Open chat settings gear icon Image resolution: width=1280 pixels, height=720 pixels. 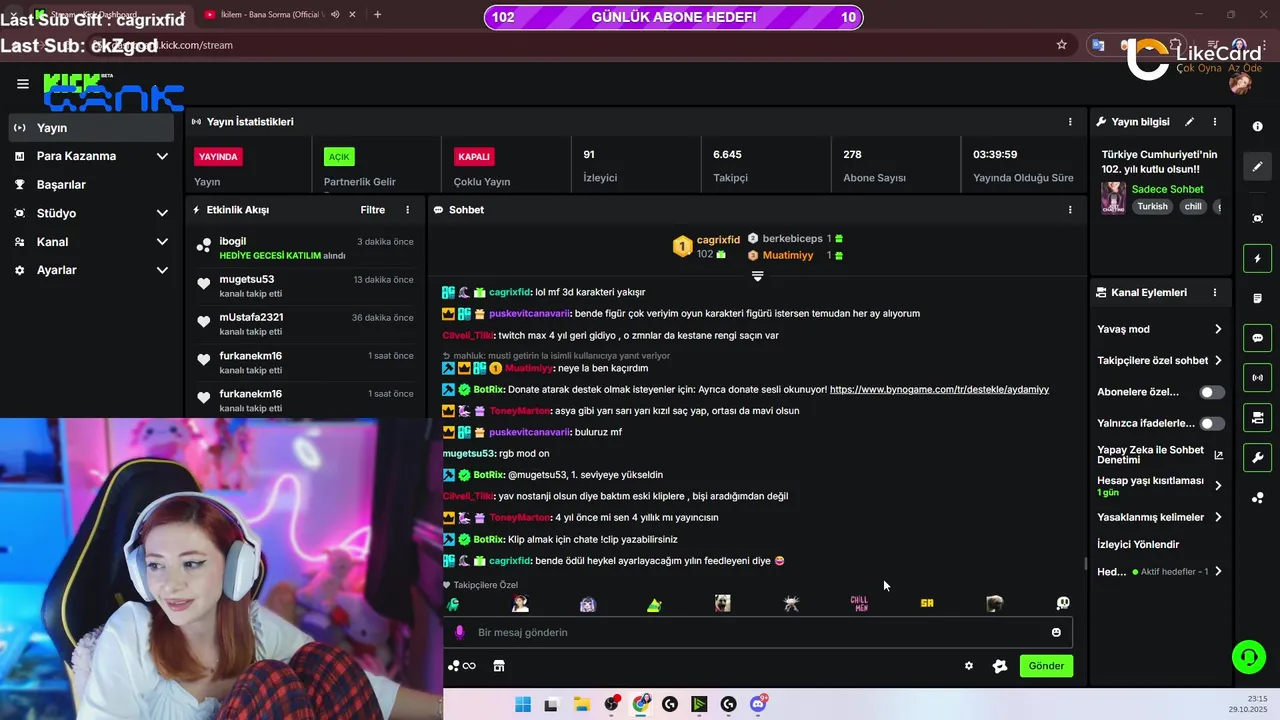[x=968, y=666]
